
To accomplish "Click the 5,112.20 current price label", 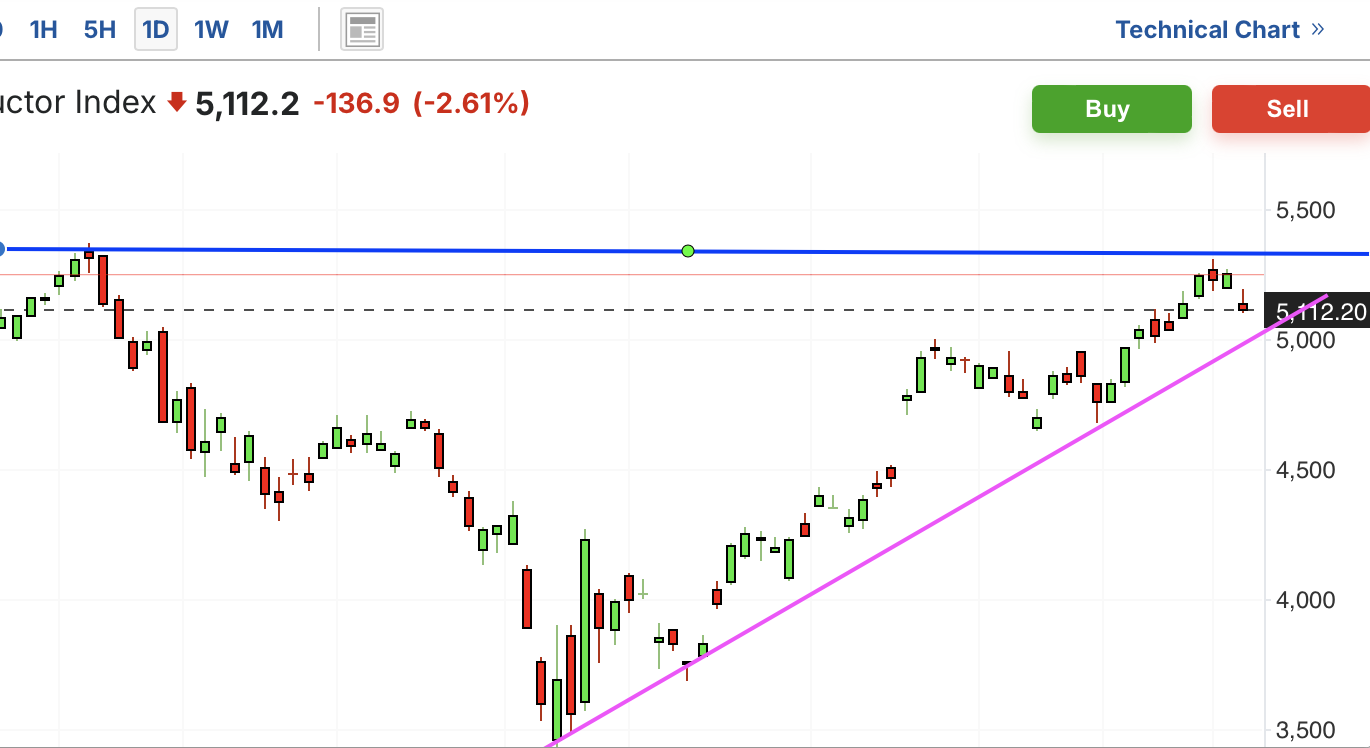I will [x=1320, y=312].
